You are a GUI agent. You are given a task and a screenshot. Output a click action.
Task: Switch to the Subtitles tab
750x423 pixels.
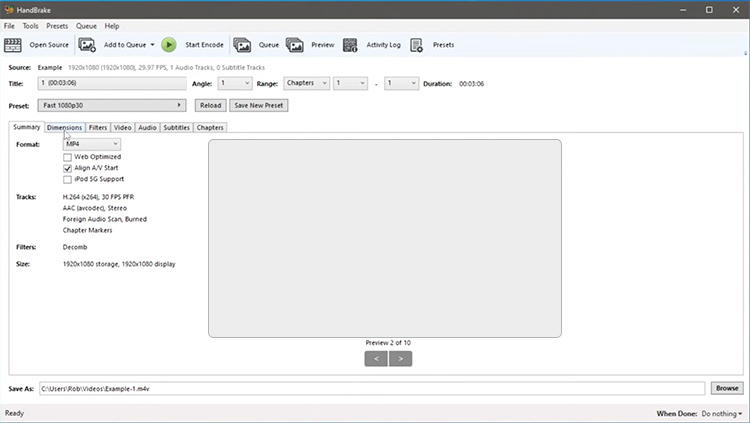click(176, 128)
